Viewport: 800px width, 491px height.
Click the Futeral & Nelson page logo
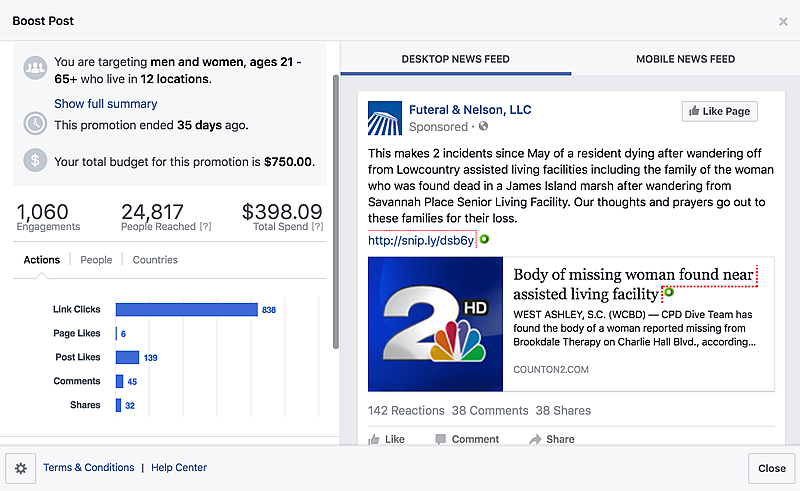pyautogui.click(x=384, y=118)
